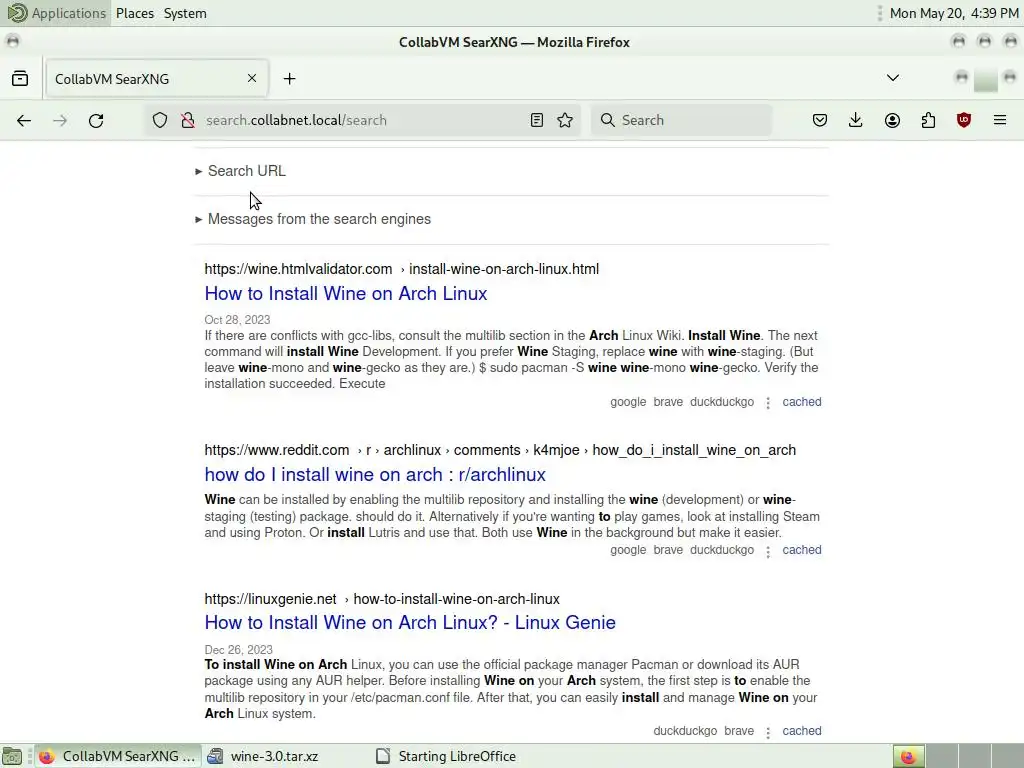The width and height of the screenshot is (1024, 768).
Task: Go back to the previous page
Action: (x=24, y=120)
